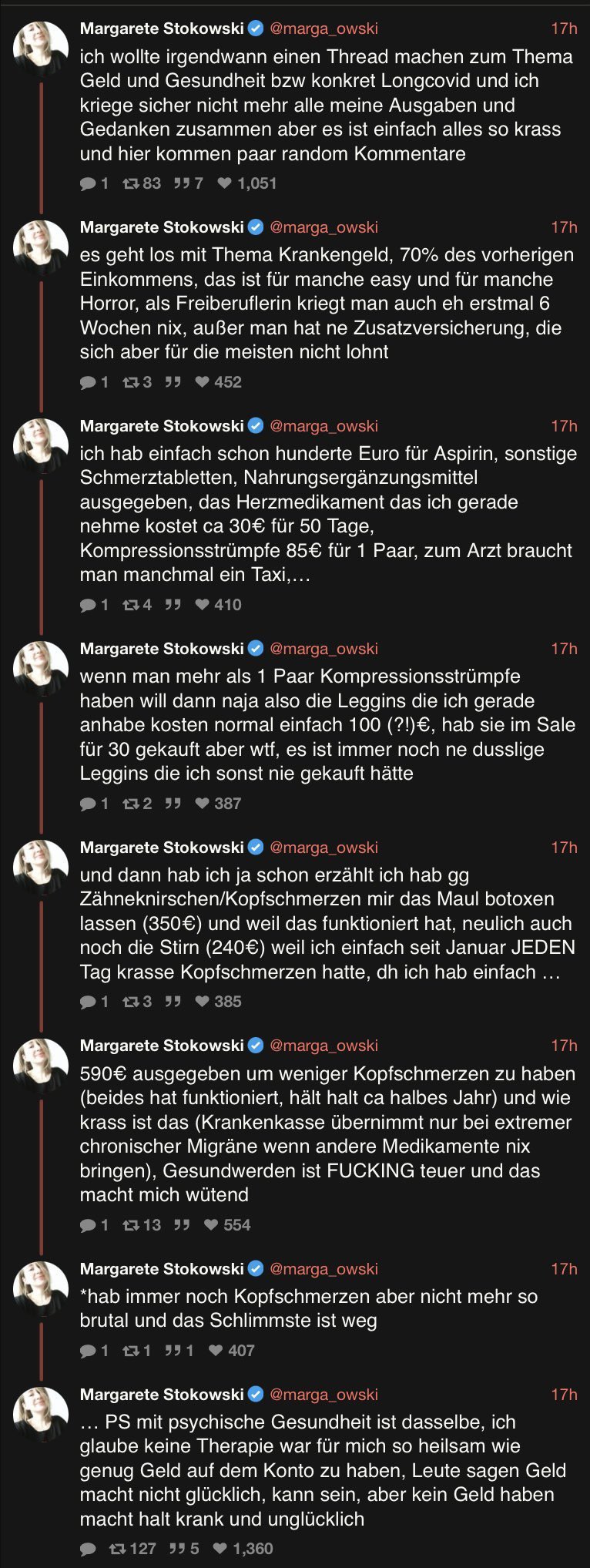Like the Krankengeld tweet with 452 likes
590x1568 pixels.
(x=203, y=382)
